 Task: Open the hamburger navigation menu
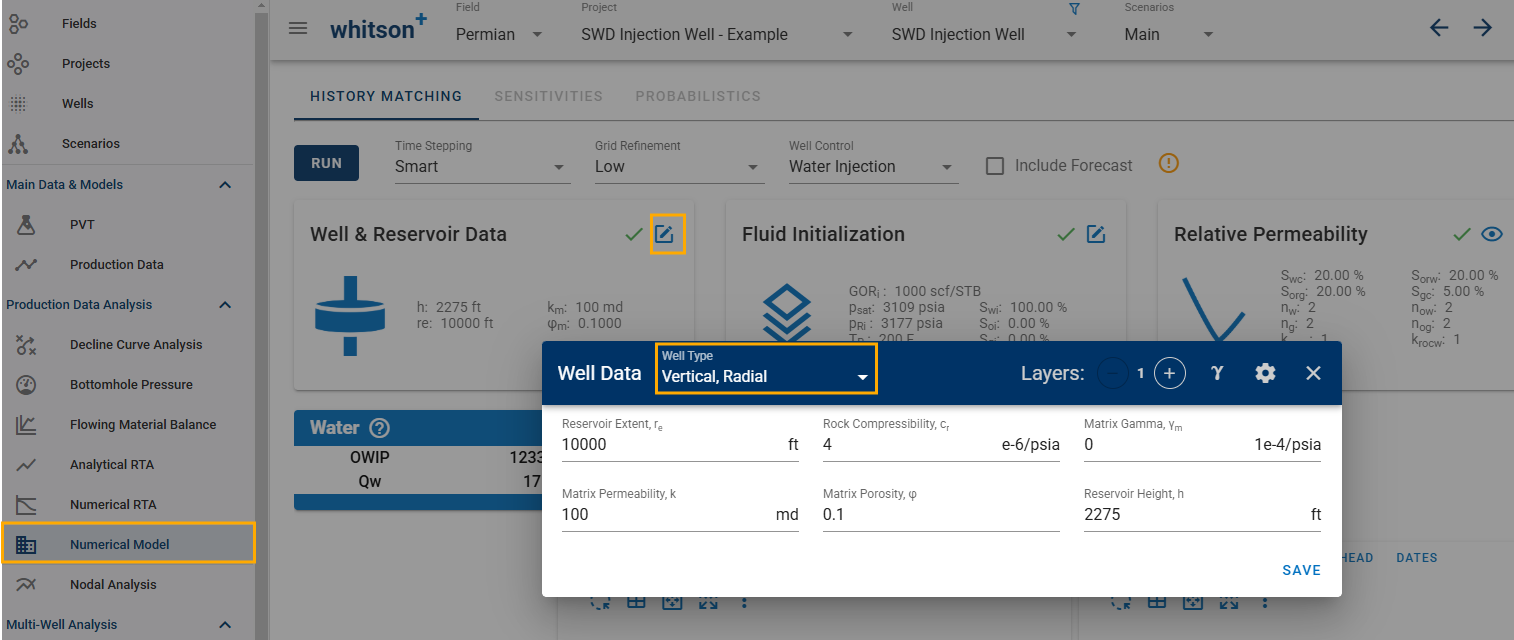pyautogui.click(x=298, y=28)
